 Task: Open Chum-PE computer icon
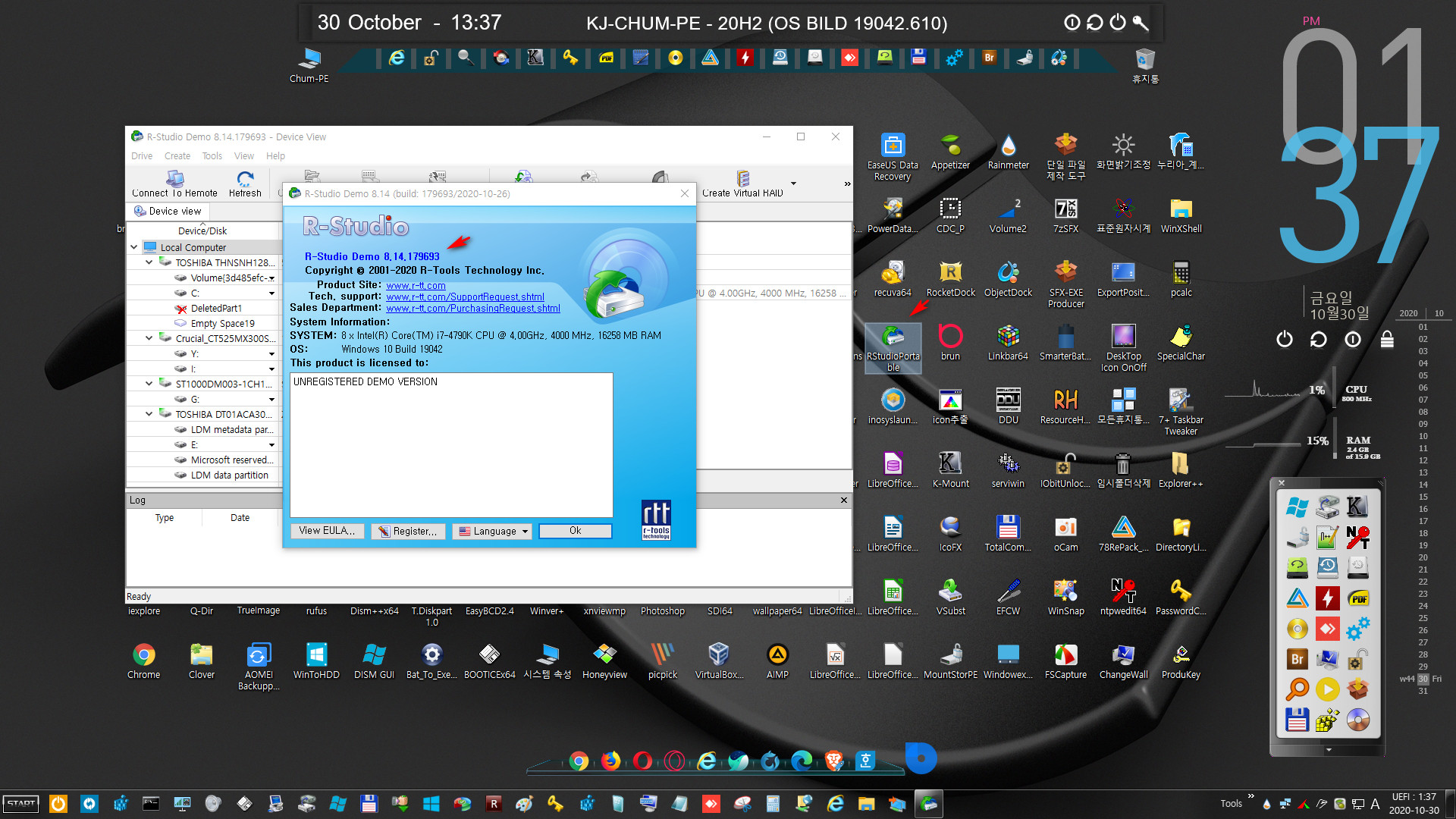(x=309, y=65)
